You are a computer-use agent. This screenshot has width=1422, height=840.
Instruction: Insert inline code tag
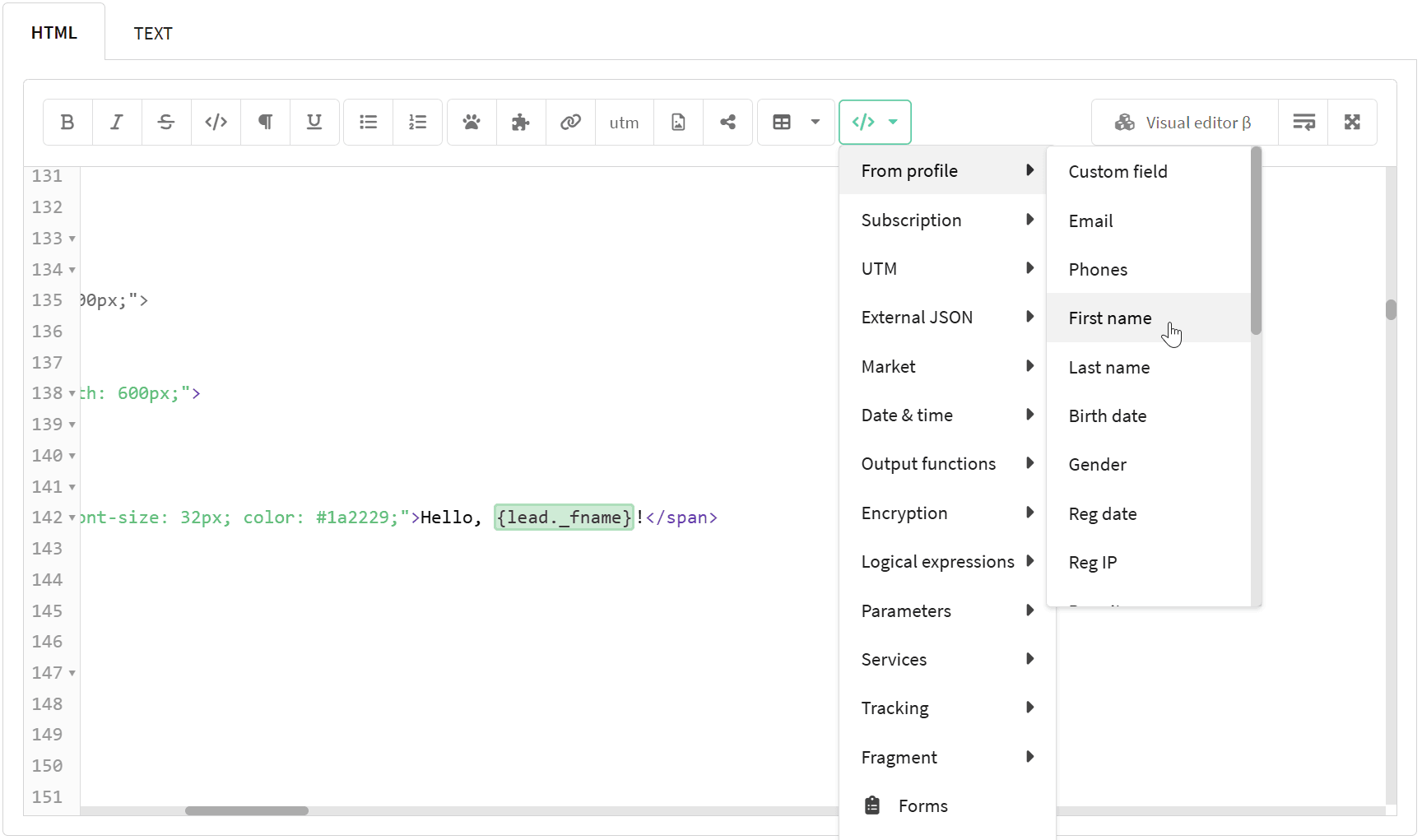(x=216, y=123)
